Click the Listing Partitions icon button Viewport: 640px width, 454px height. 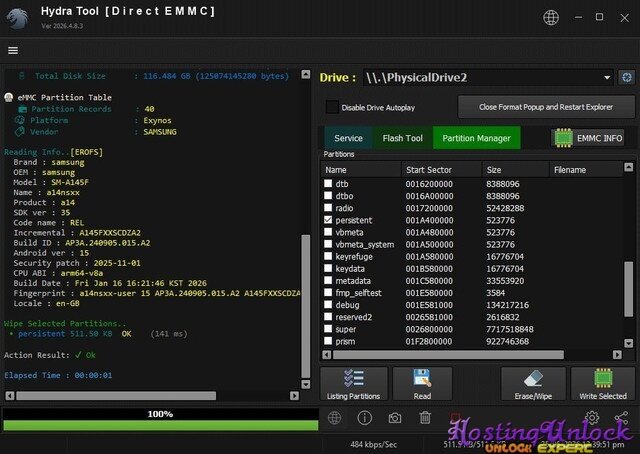[353, 384]
